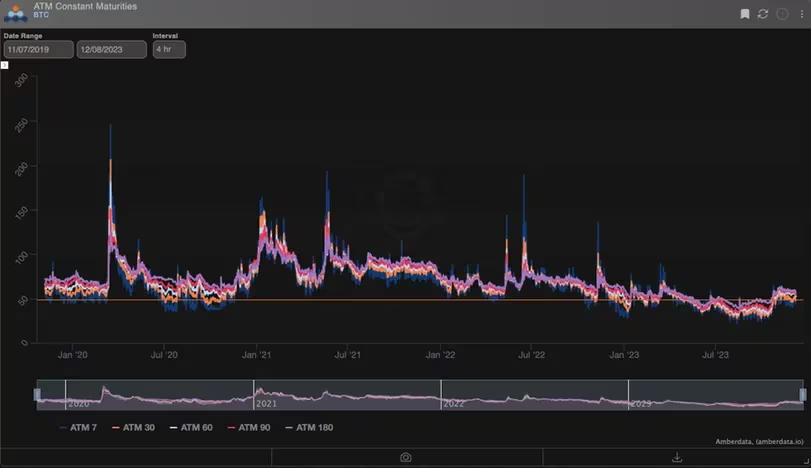Toggle the ATM 180 legend entry
Screen dimensions: 811x468
[307, 427]
